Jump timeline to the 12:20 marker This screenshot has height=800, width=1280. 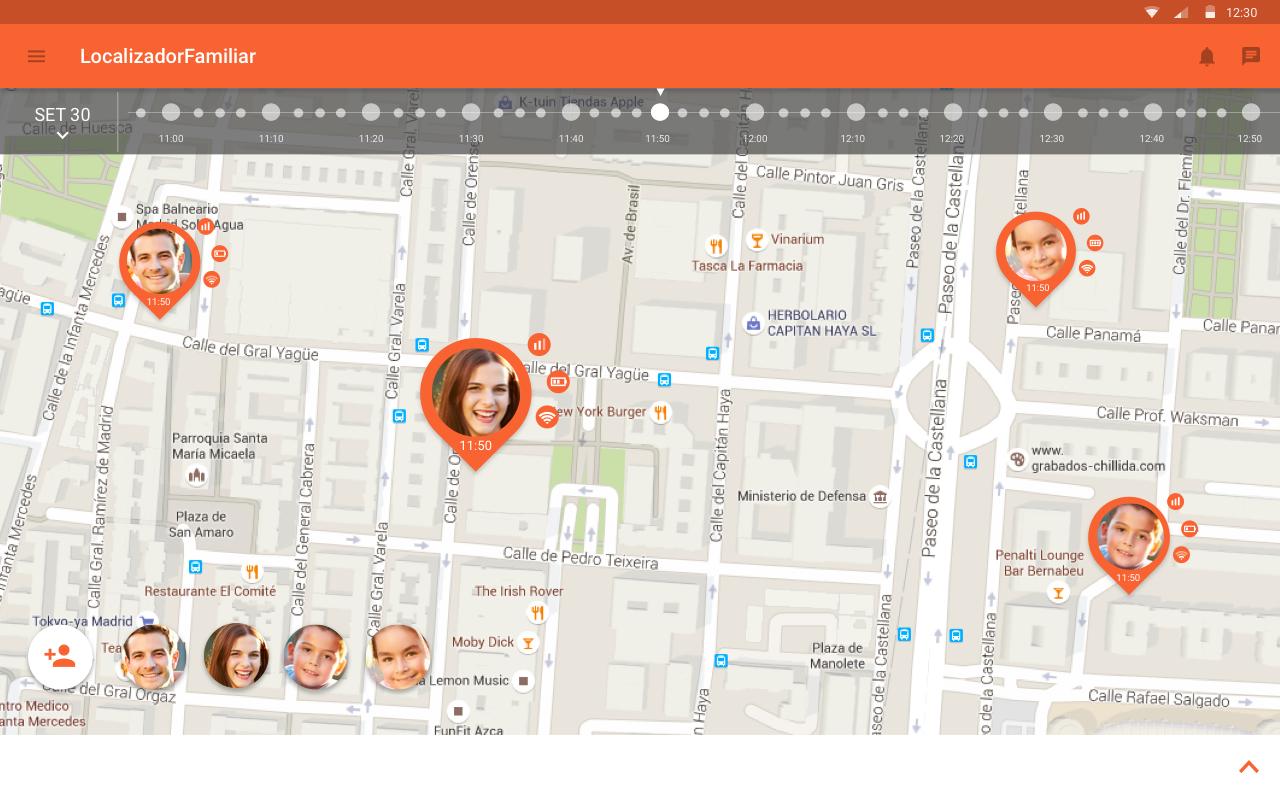coord(953,113)
